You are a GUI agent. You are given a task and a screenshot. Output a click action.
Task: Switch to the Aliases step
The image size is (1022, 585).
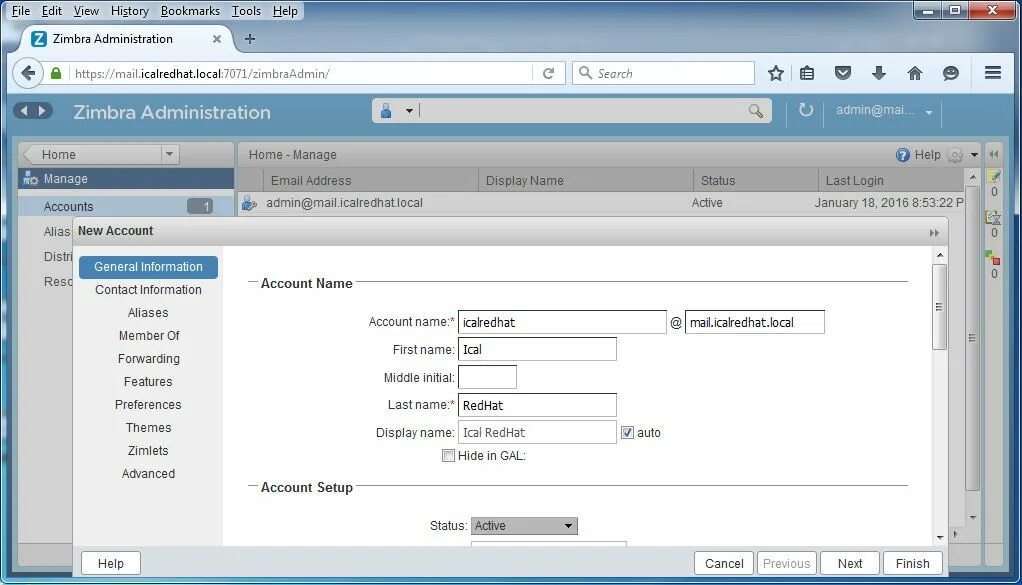[x=148, y=313]
